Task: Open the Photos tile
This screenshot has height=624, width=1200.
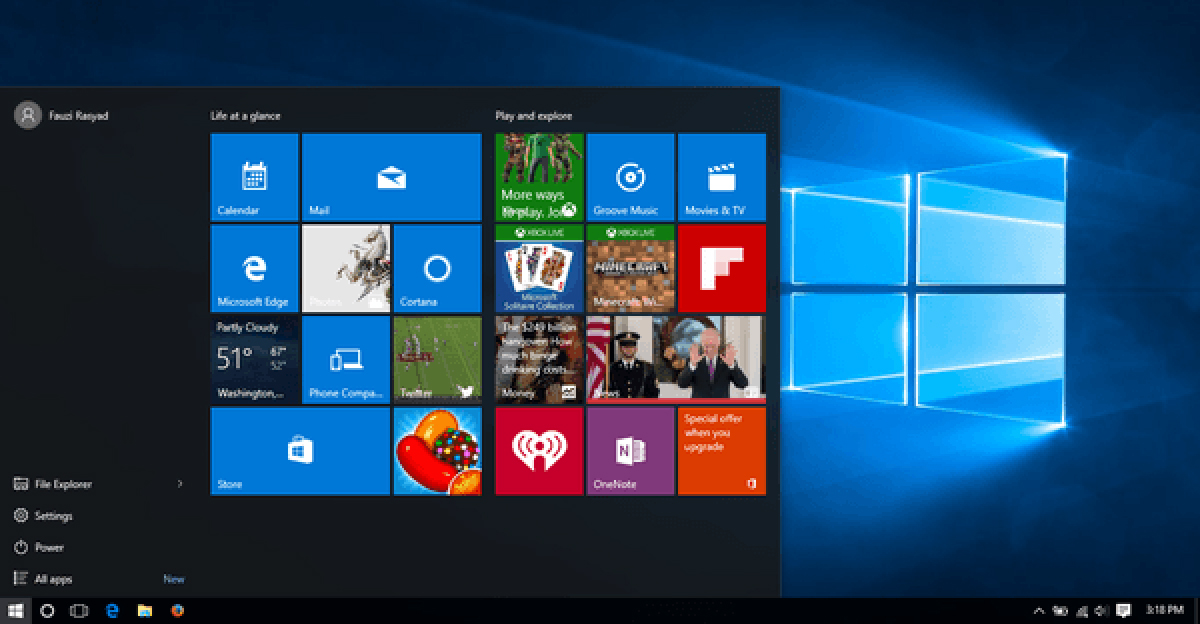Action: pos(346,268)
